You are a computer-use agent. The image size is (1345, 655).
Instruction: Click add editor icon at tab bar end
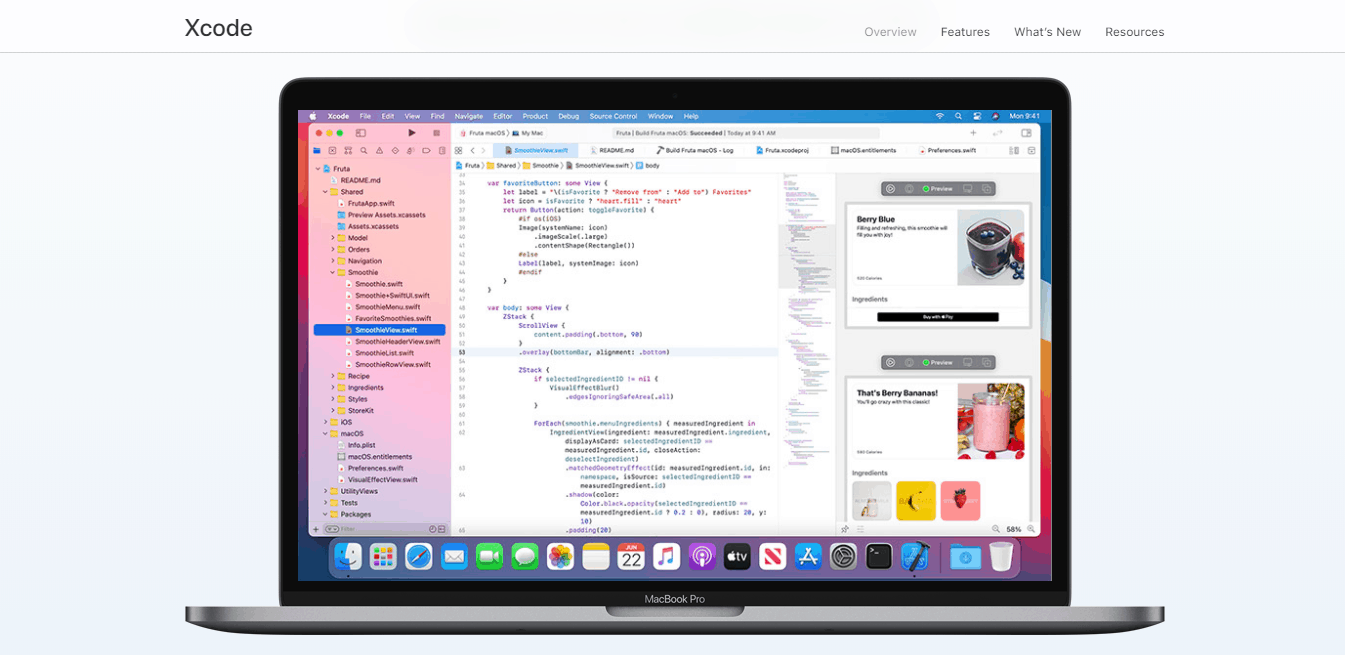1030,150
